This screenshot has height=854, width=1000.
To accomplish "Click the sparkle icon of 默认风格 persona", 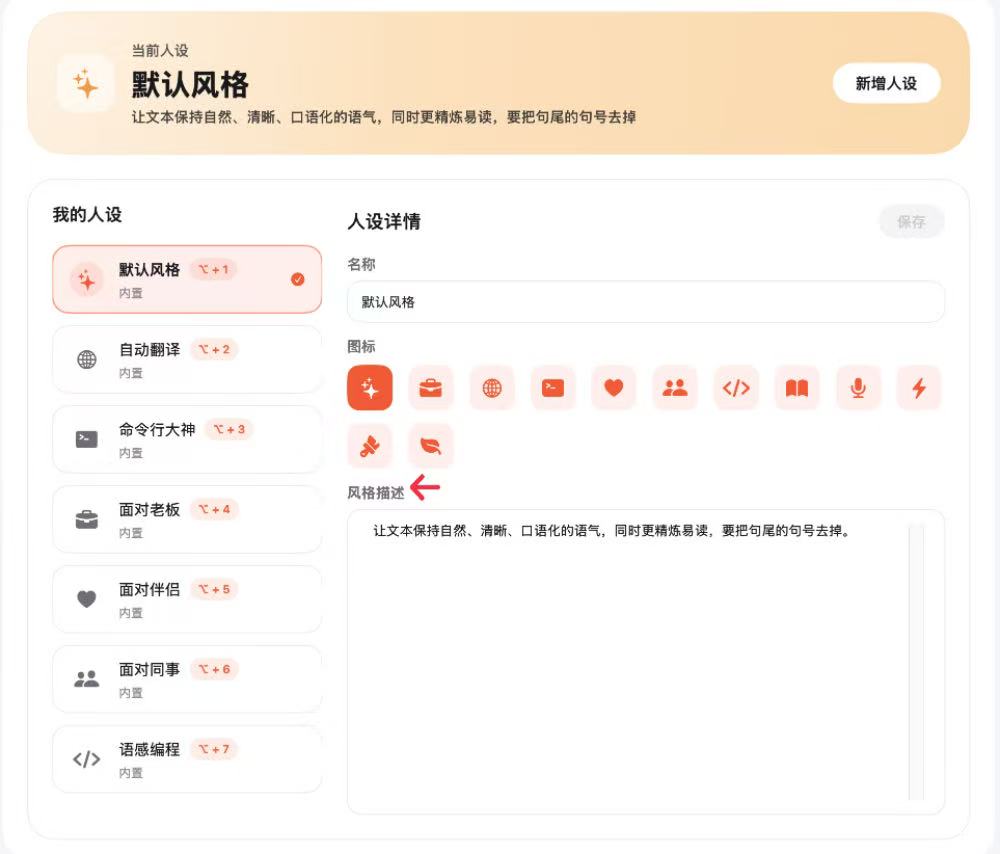I will [x=86, y=279].
